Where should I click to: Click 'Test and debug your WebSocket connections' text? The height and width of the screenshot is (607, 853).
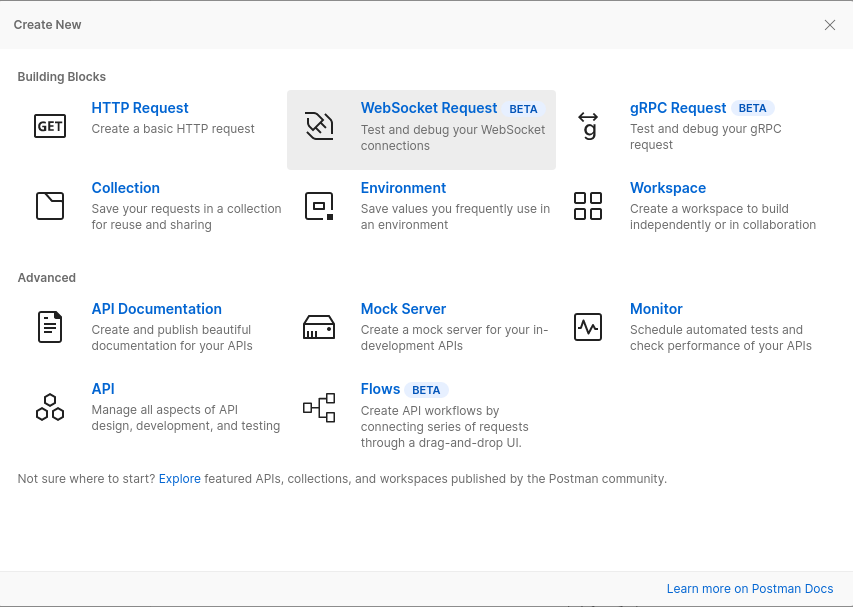[x=453, y=138]
